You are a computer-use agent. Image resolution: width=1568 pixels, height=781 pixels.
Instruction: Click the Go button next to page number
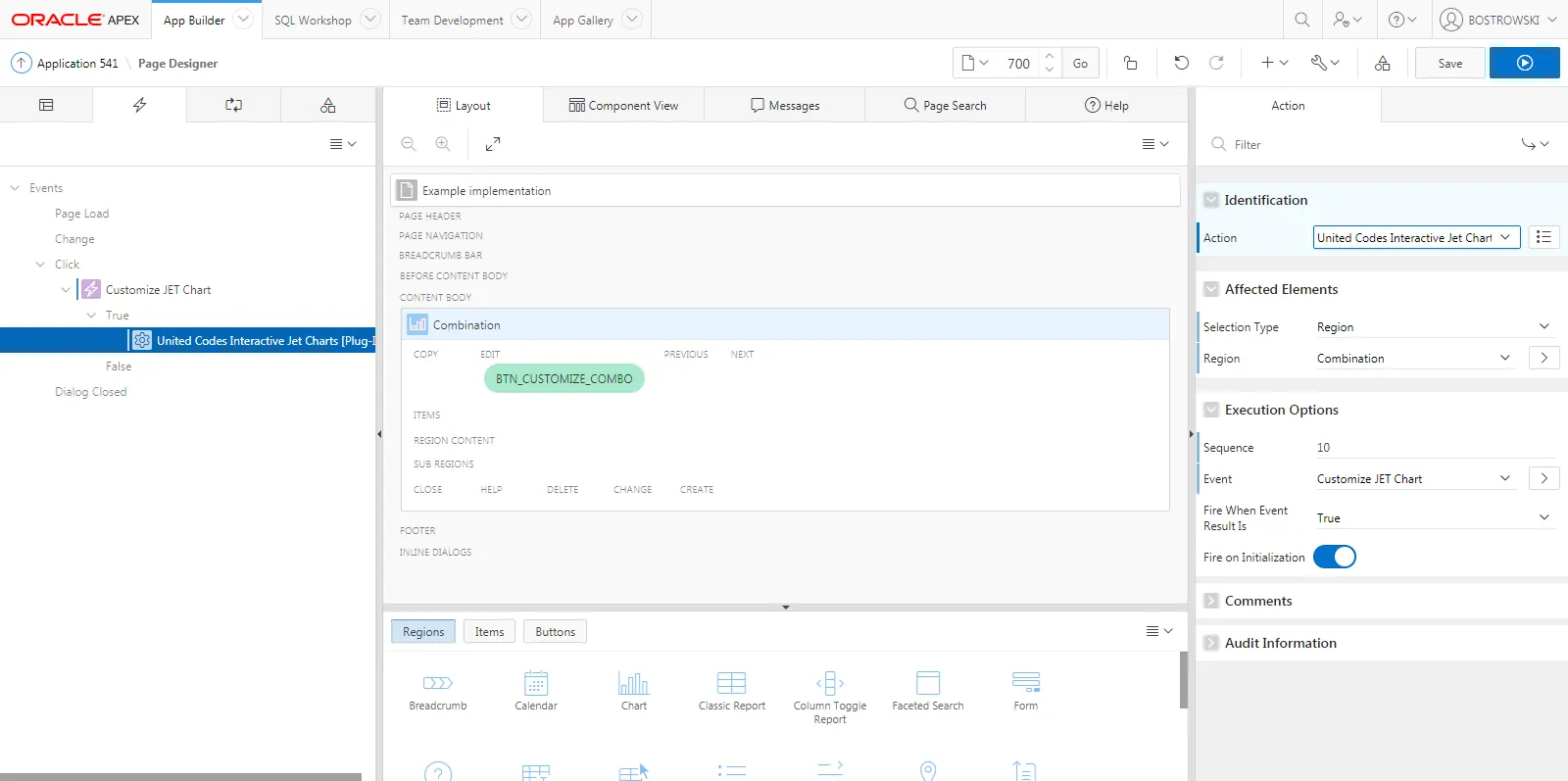coord(1080,63)
